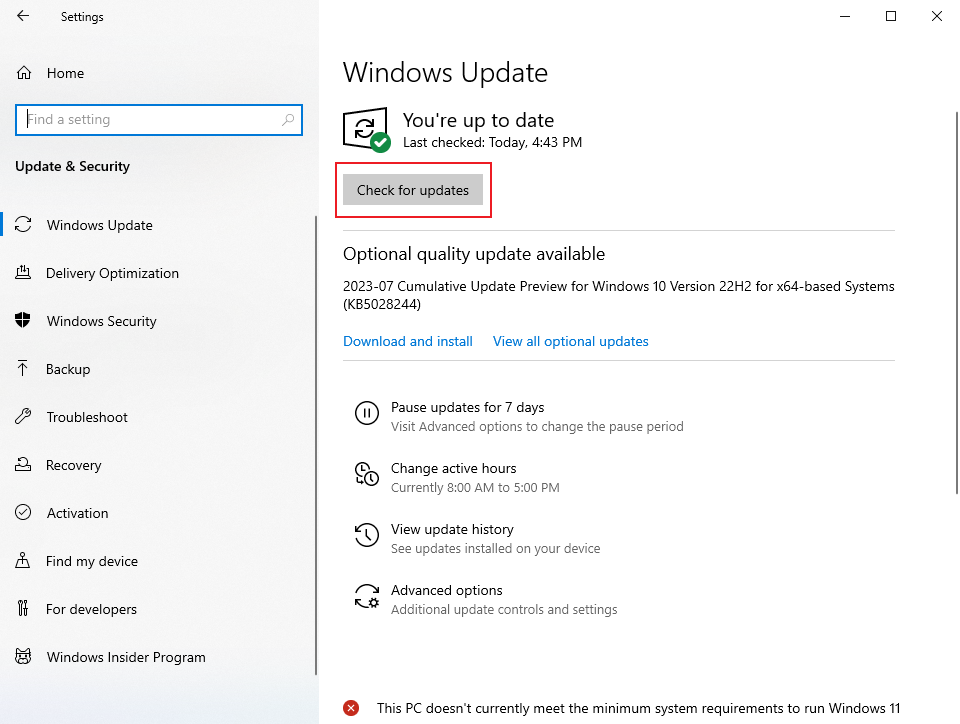Click the up-to-date status icon with green check

click(x=366, y=130)
